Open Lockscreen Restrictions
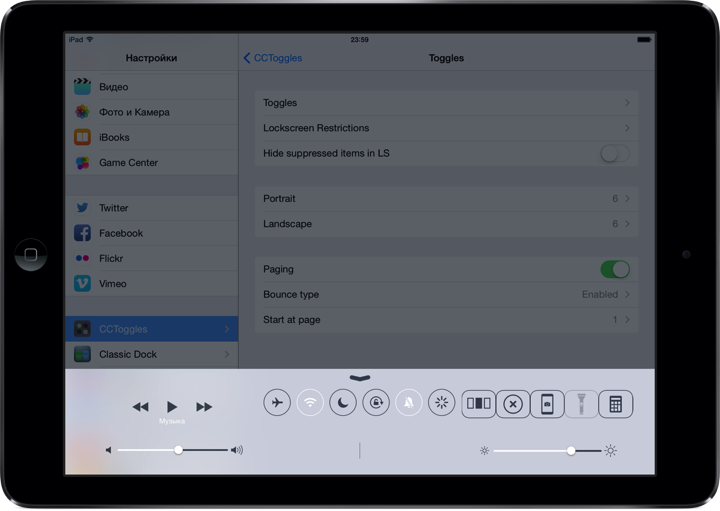Screen dimensions: 720x511 point(446,128)
